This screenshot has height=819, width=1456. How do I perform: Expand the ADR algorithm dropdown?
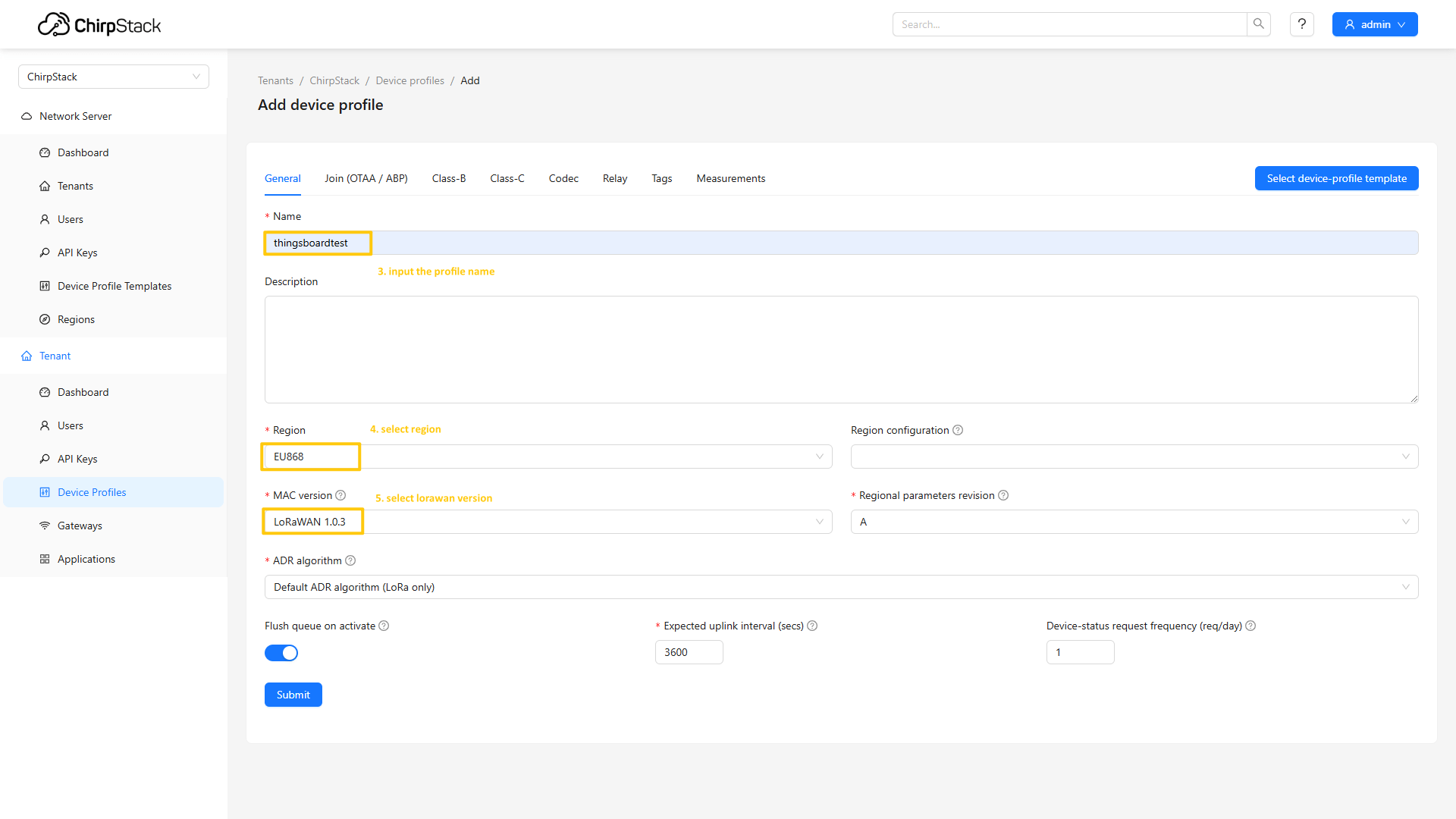[840, 587]
